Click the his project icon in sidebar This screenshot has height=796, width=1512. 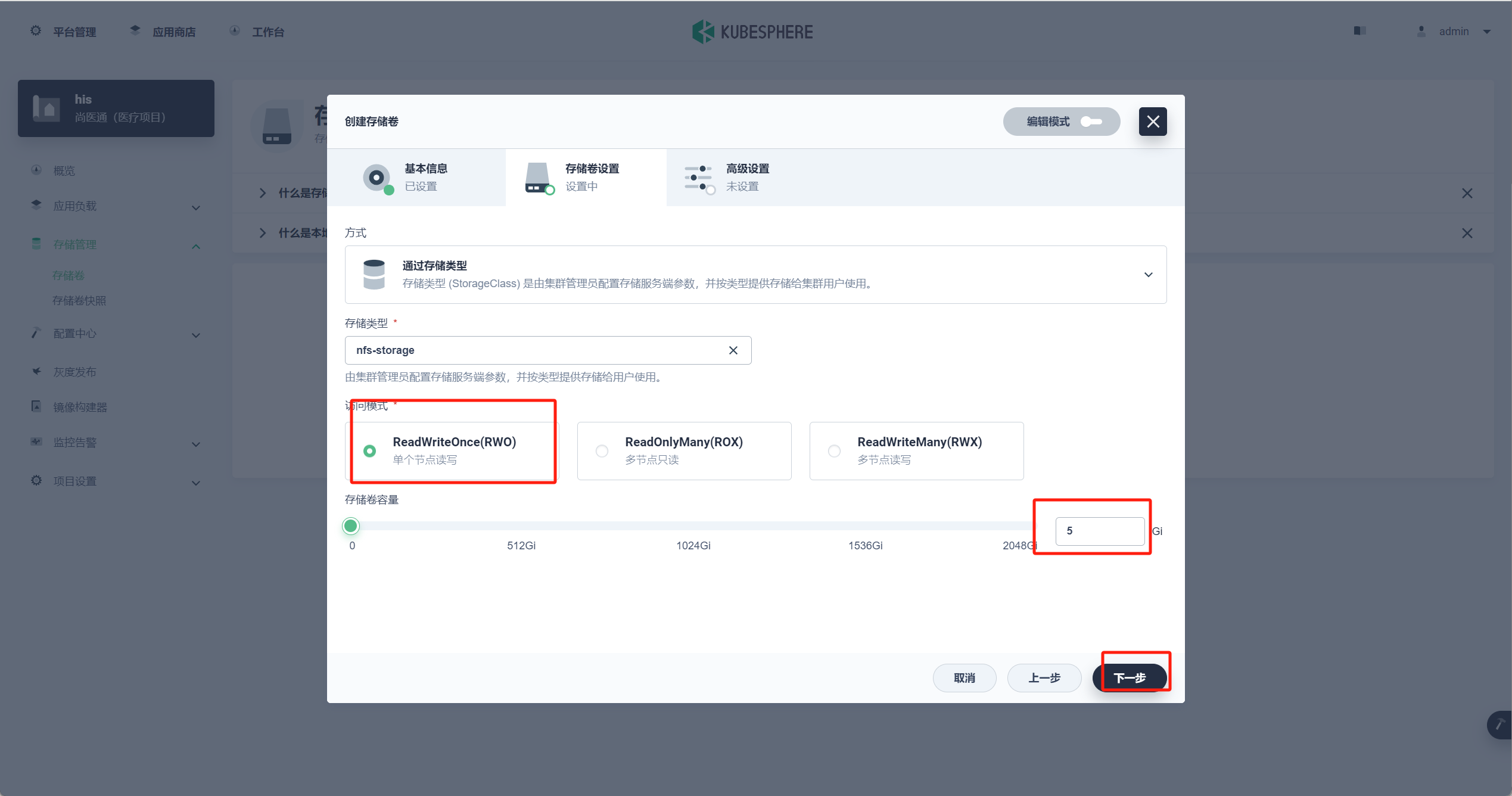46,108
